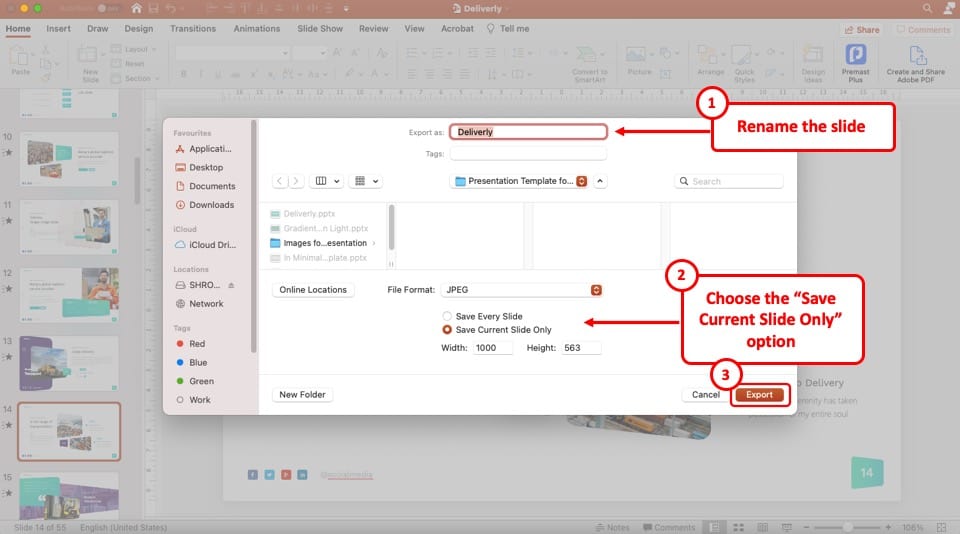Screen dimensions: 960x534
Task: Click the Export button
Action: tap(759, 395)
